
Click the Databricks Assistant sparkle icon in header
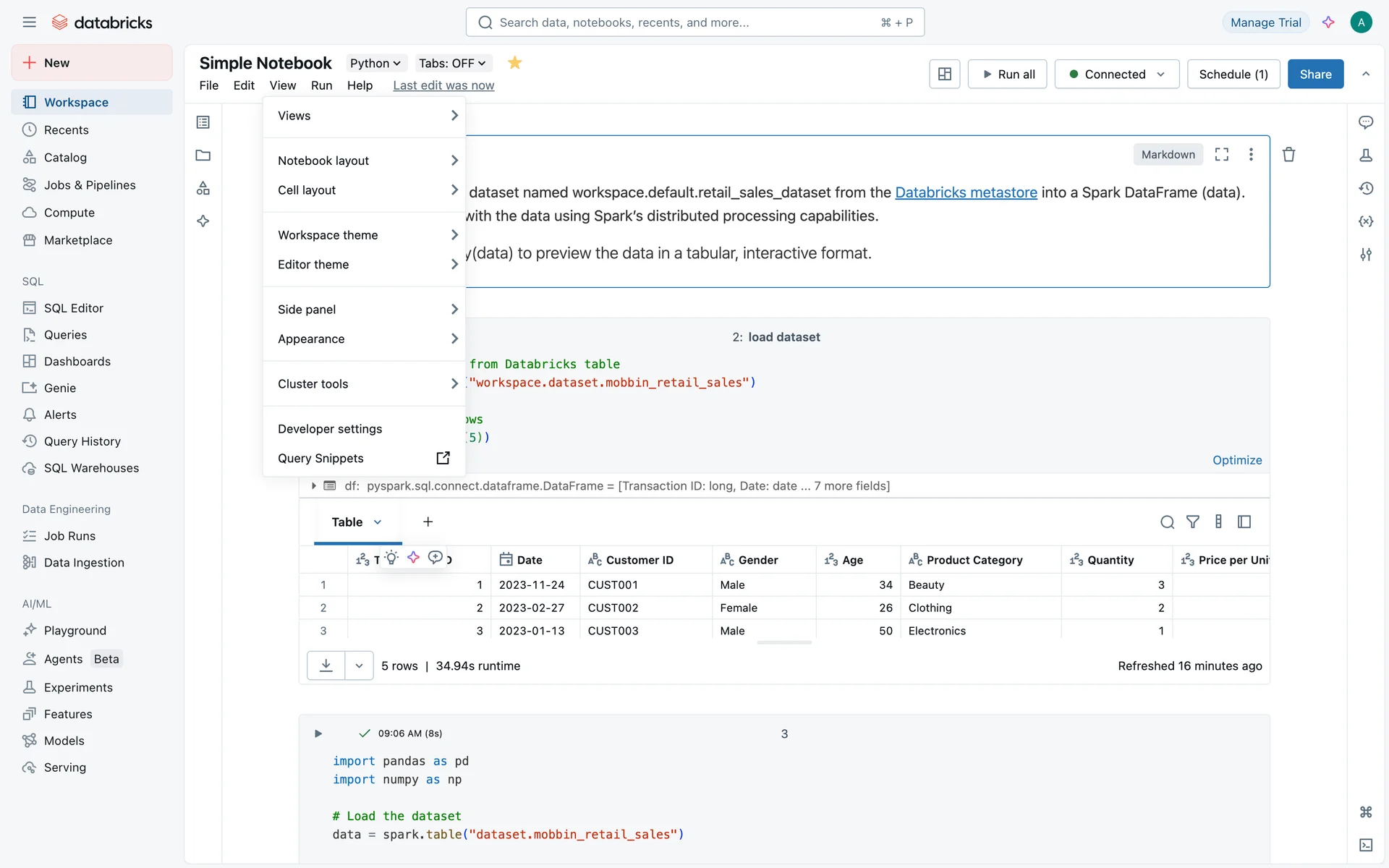[x=1328, y=22]
